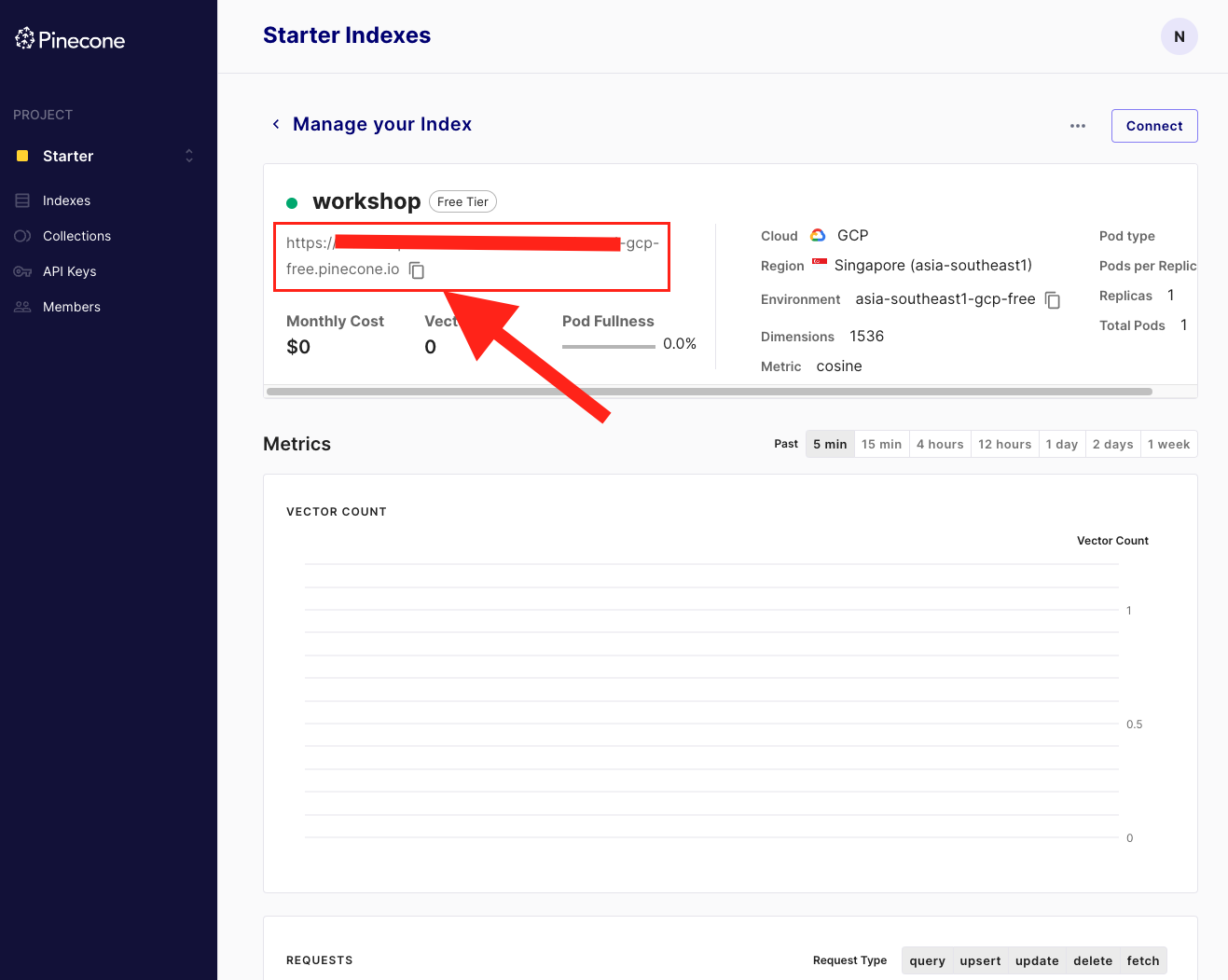Toggle the fetch request type
Screen dimensions: 1228x980
pyautogui.click(x=1143, y=960)
